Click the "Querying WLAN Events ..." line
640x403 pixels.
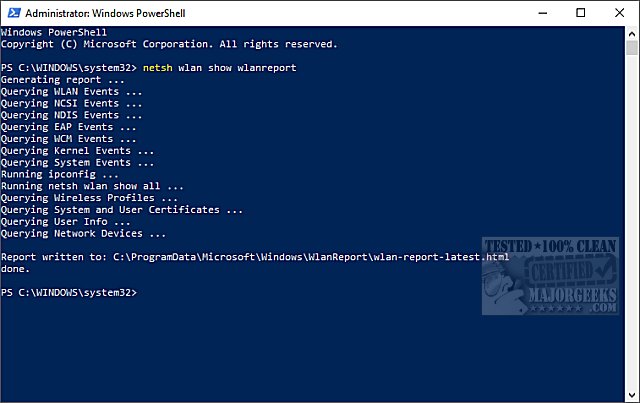72,91
